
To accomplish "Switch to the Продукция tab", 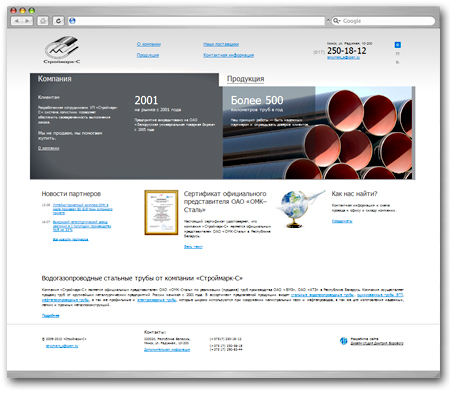I will pyautogui.click(x=246, y=79).
